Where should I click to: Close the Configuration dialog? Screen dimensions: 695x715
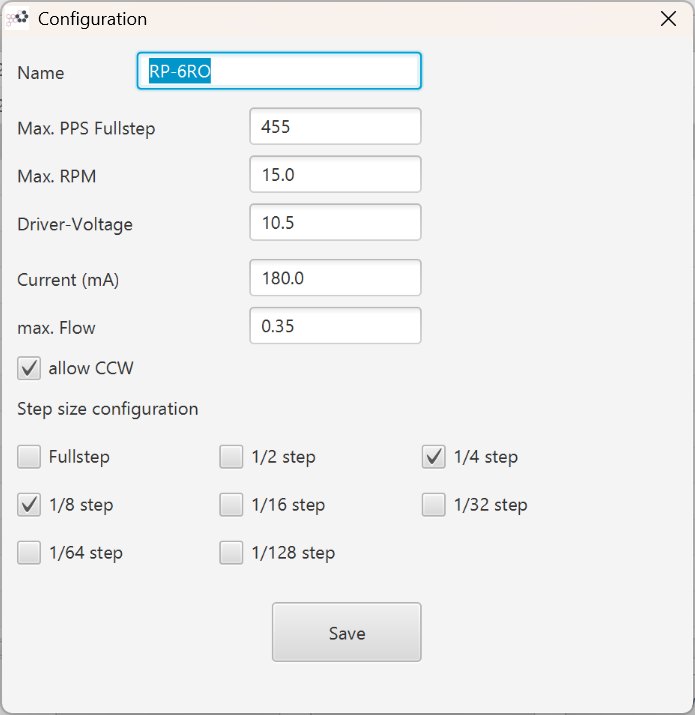coord(668,18)
